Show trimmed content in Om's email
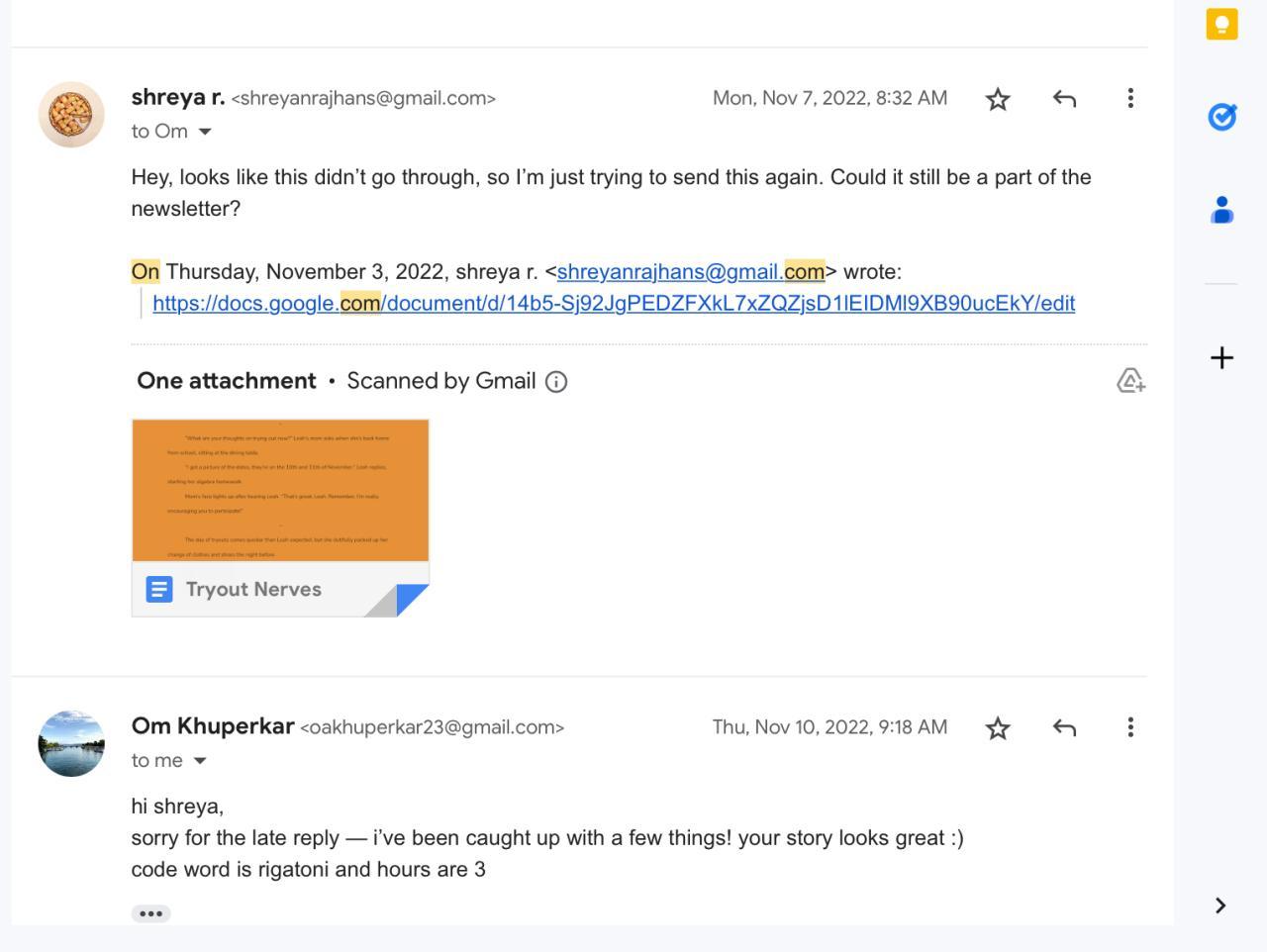Image resolution: width=1267 pixels, height=952 pixels. (150, 913)
